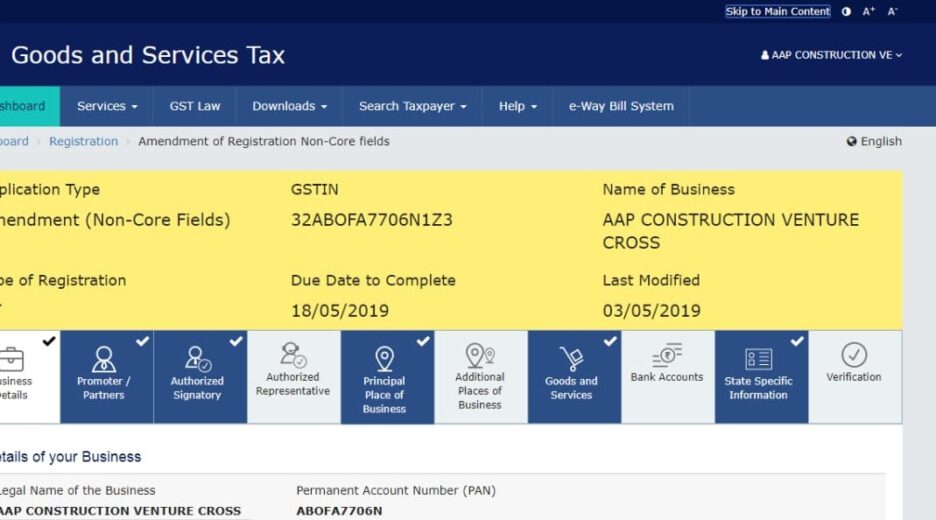Screen dimensions: 936x520
Task: Decrease font size with A- button
Action: coord(893,12)
